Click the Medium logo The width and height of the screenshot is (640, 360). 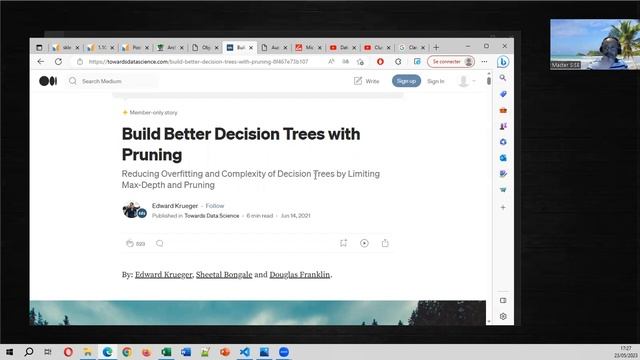tap(48, 81)
